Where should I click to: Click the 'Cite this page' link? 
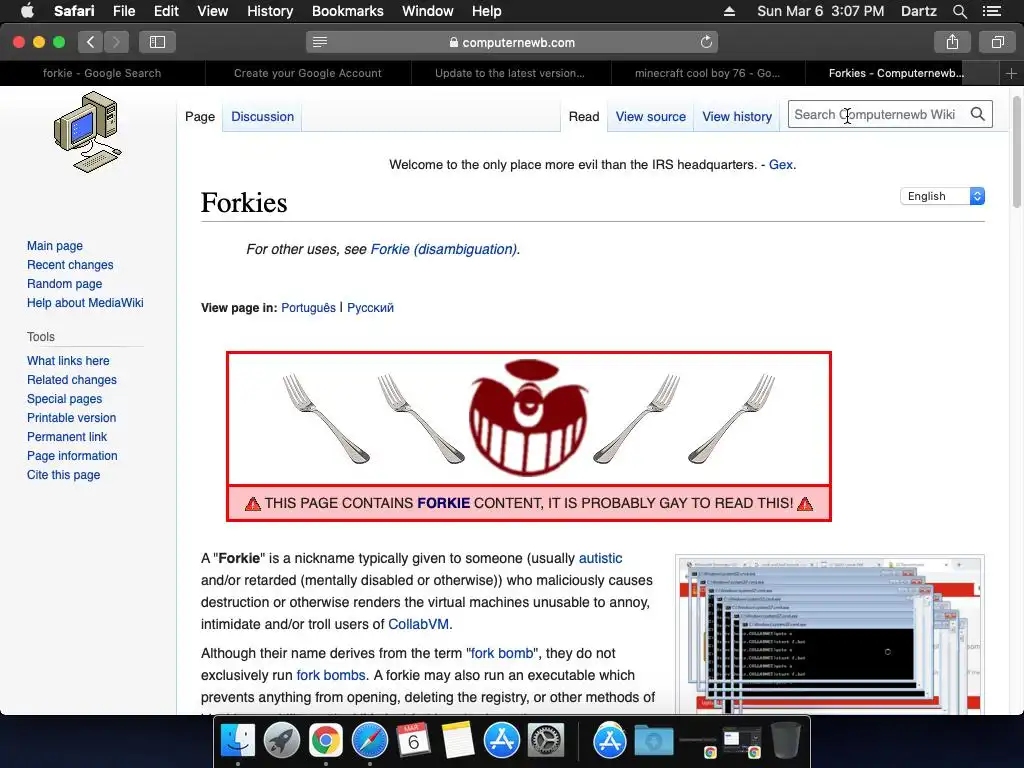tap(63, 475)
